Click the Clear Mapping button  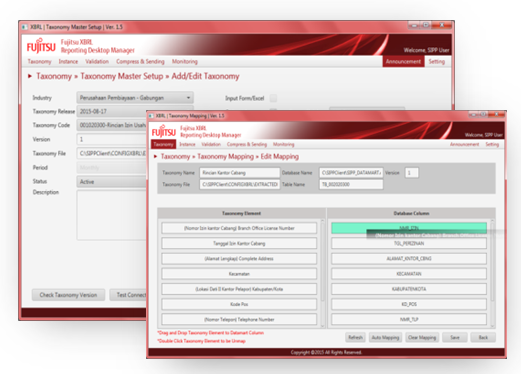coord(422,337)
